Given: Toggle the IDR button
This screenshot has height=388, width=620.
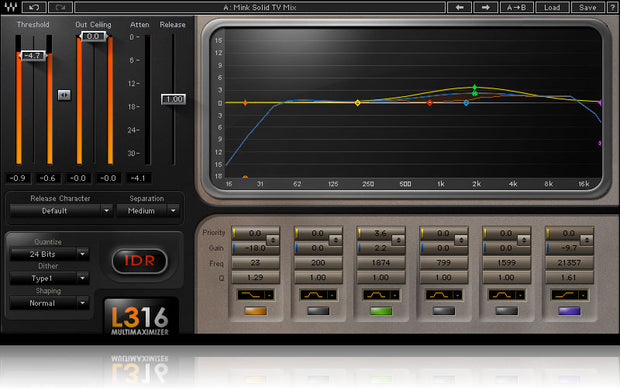Looking at the screenshot, I should (x=140, y=261).
